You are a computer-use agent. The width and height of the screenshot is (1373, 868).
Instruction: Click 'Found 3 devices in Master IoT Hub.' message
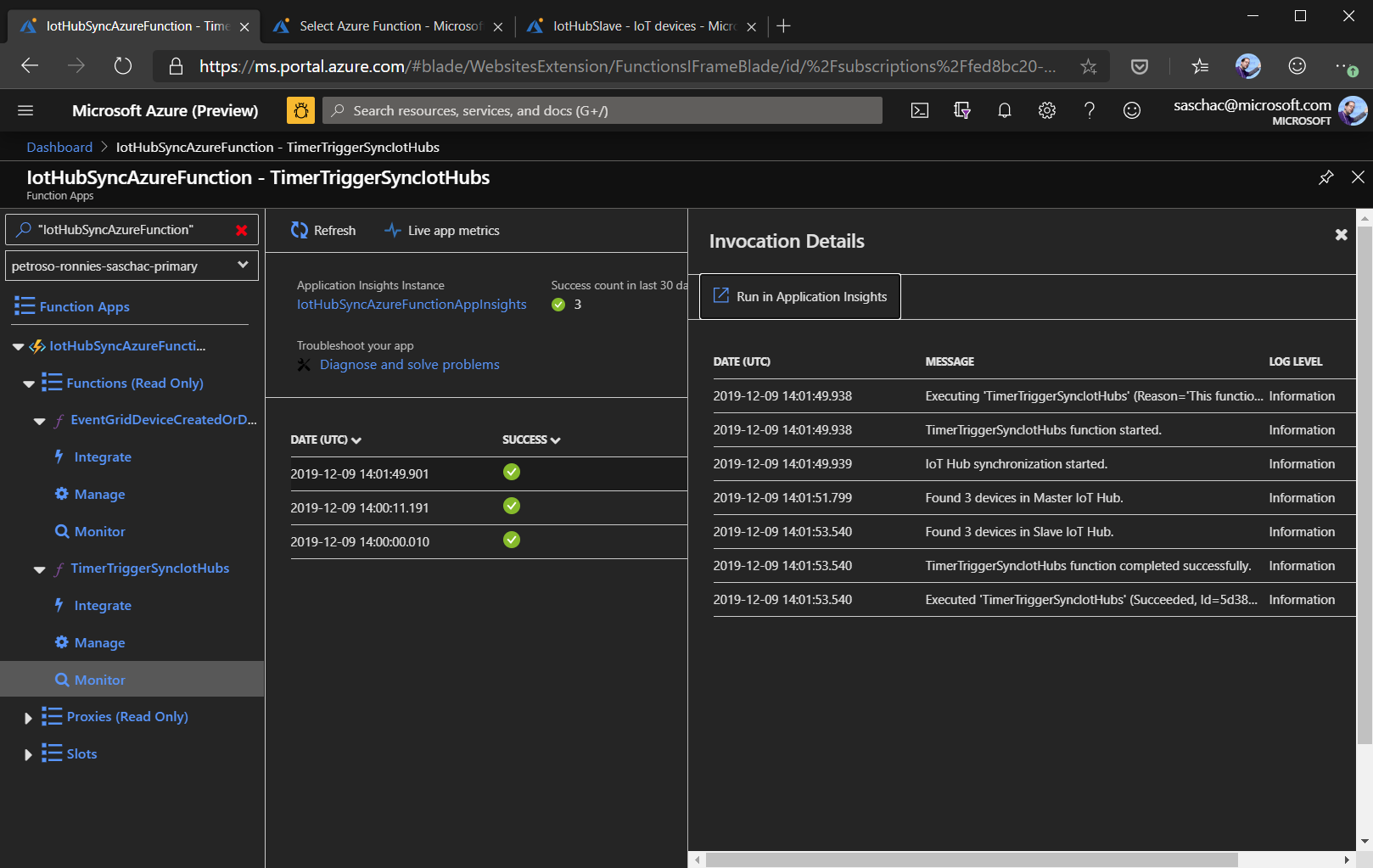(x=1024, y=498)
